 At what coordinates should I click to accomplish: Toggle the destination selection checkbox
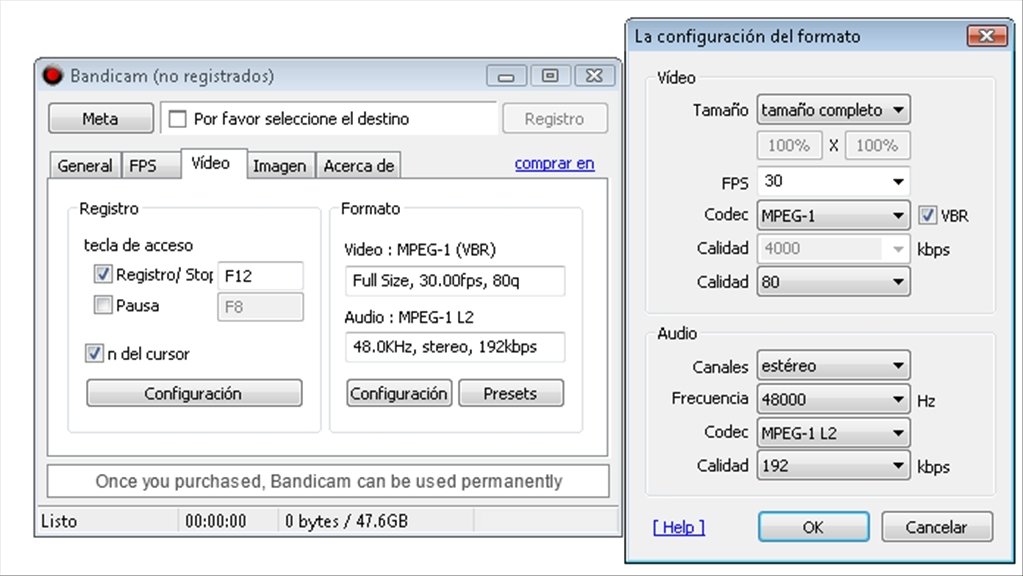pos(177,119)
